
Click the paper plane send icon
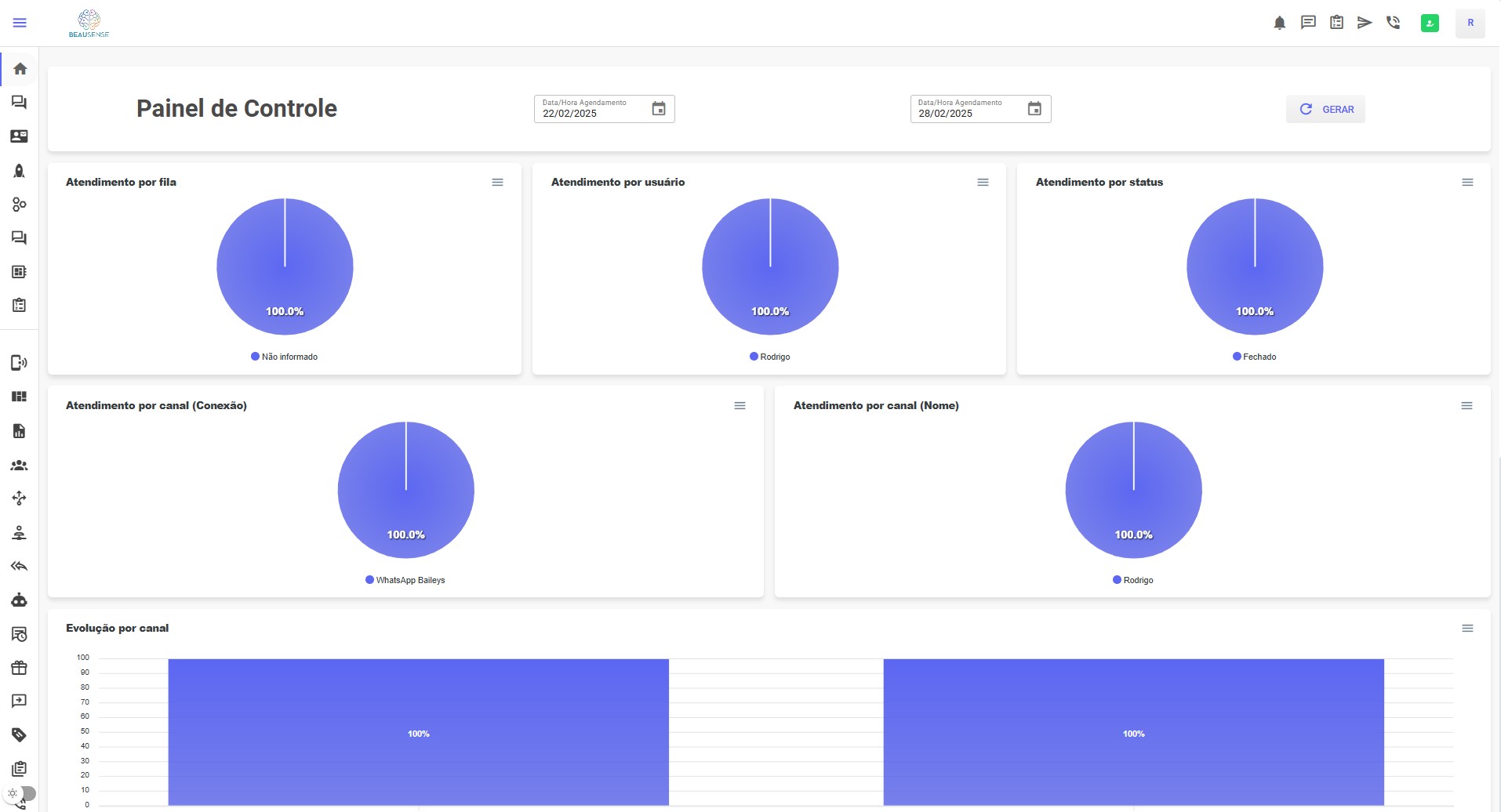pyautogui.click(x=1365, y=23)
